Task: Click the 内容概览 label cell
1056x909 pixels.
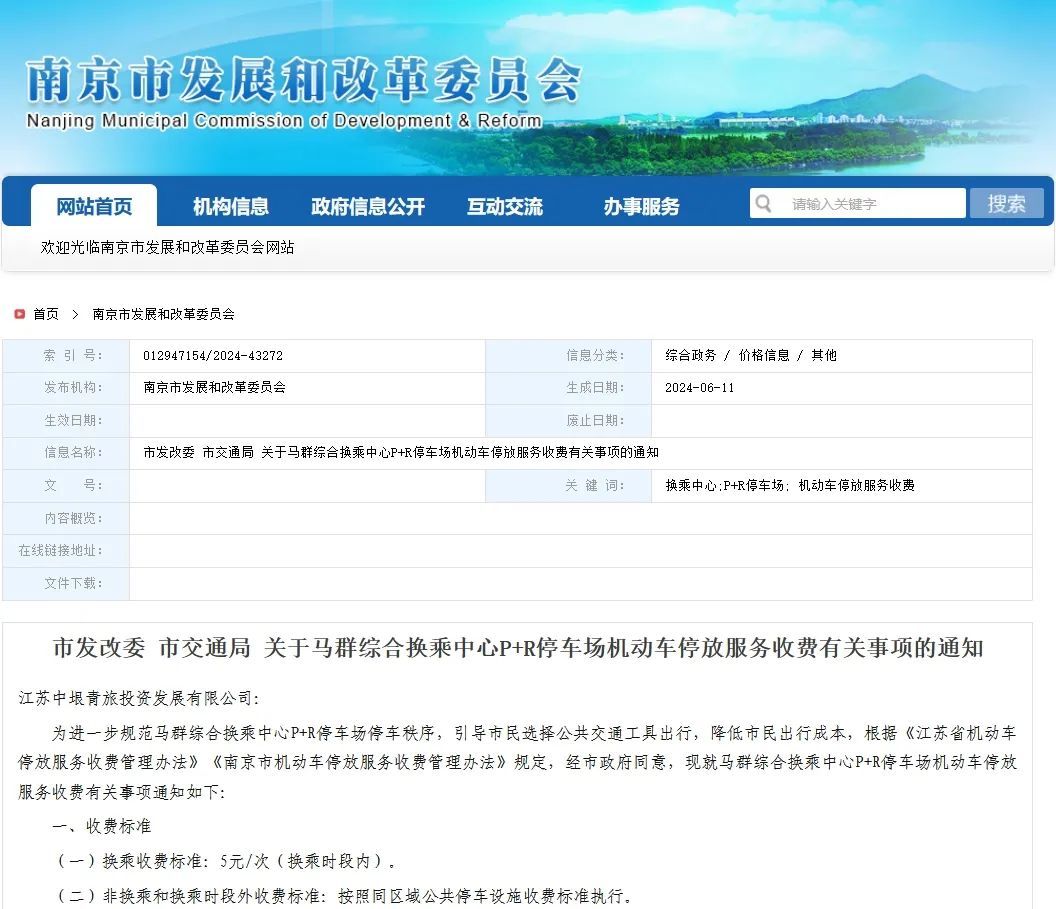Action: tap(66, 518)
